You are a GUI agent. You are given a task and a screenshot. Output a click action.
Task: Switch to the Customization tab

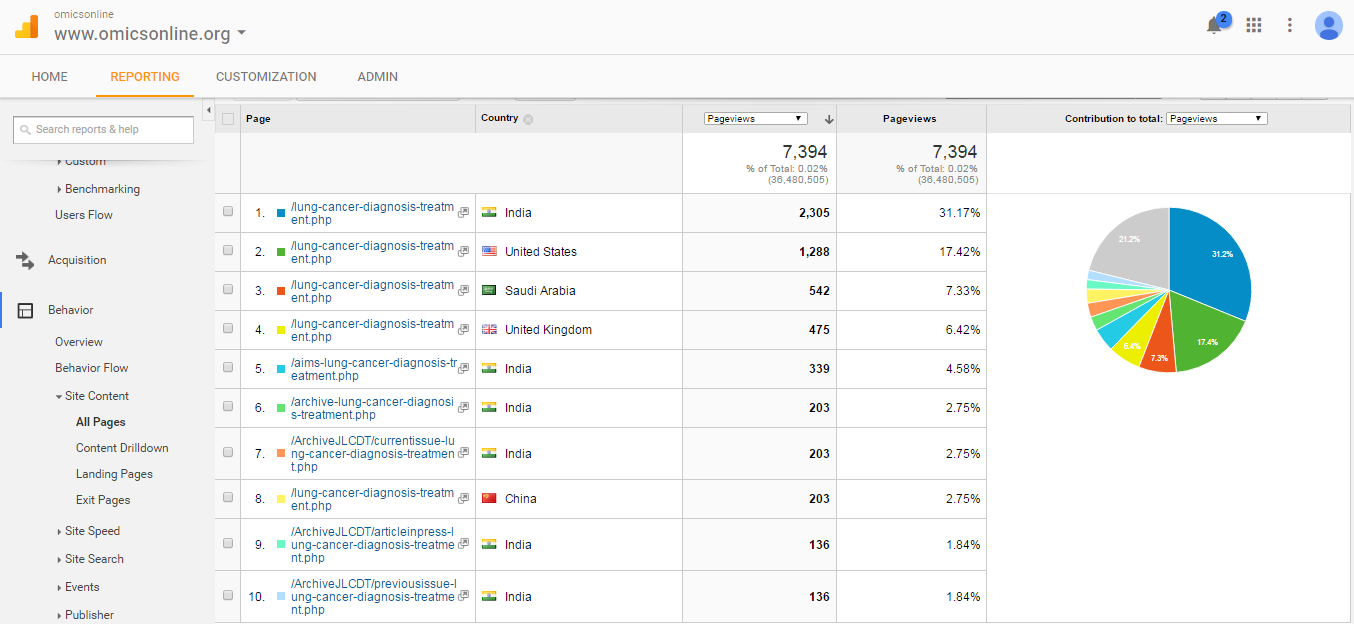tap(266, 77)
